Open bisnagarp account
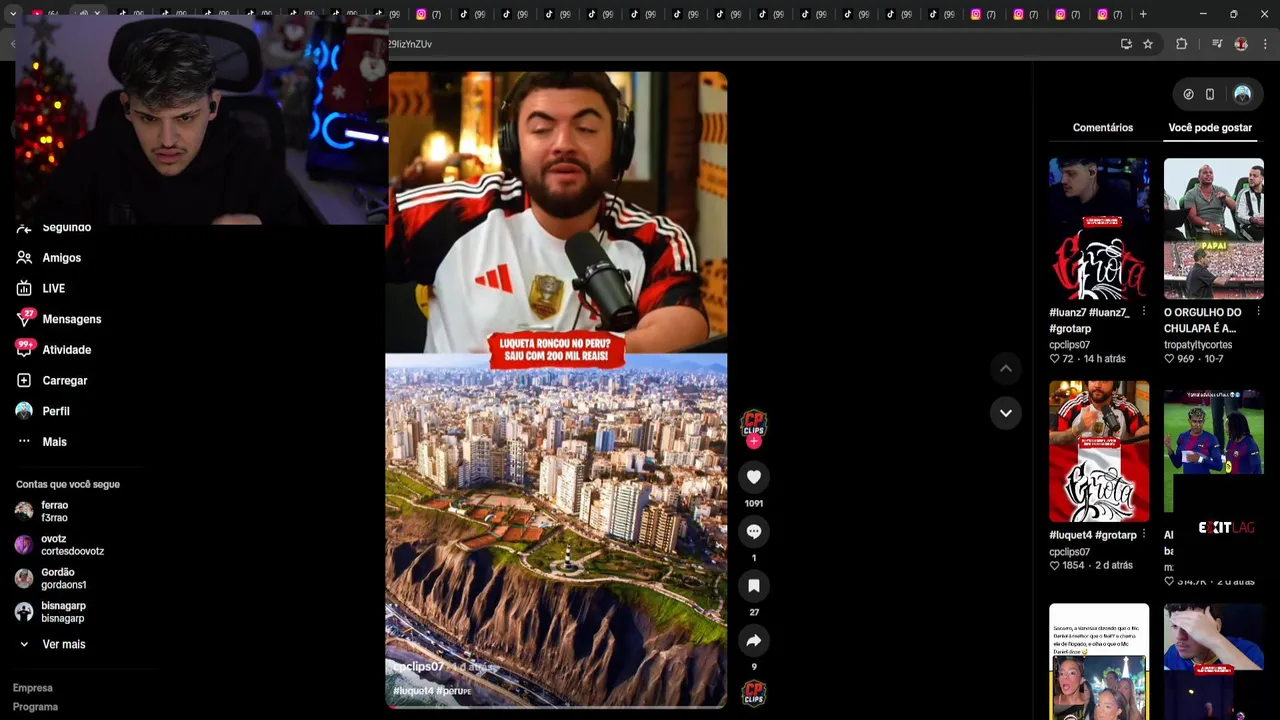The image size is (1280, 720). pos(52,612)
